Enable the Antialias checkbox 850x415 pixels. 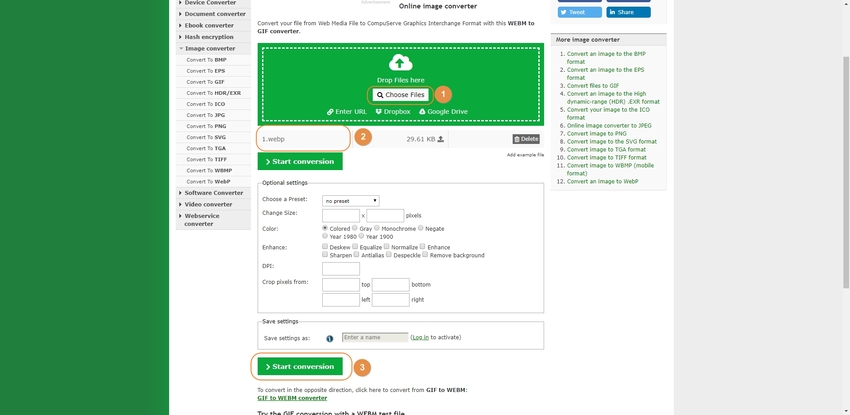[356, 254]
